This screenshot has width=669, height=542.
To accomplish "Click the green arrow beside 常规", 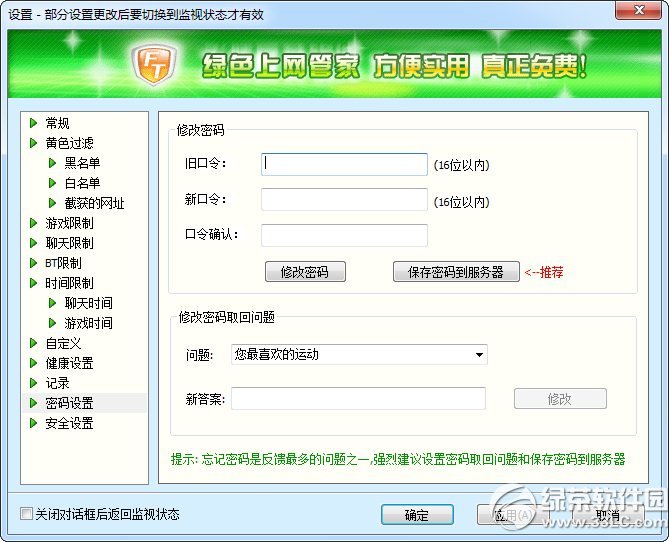I will pyautogui.click(x=33, y=123).
